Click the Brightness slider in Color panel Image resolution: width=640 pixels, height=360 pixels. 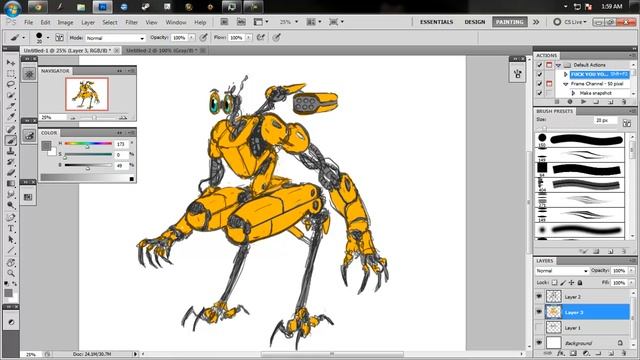(x=88, y=165)
